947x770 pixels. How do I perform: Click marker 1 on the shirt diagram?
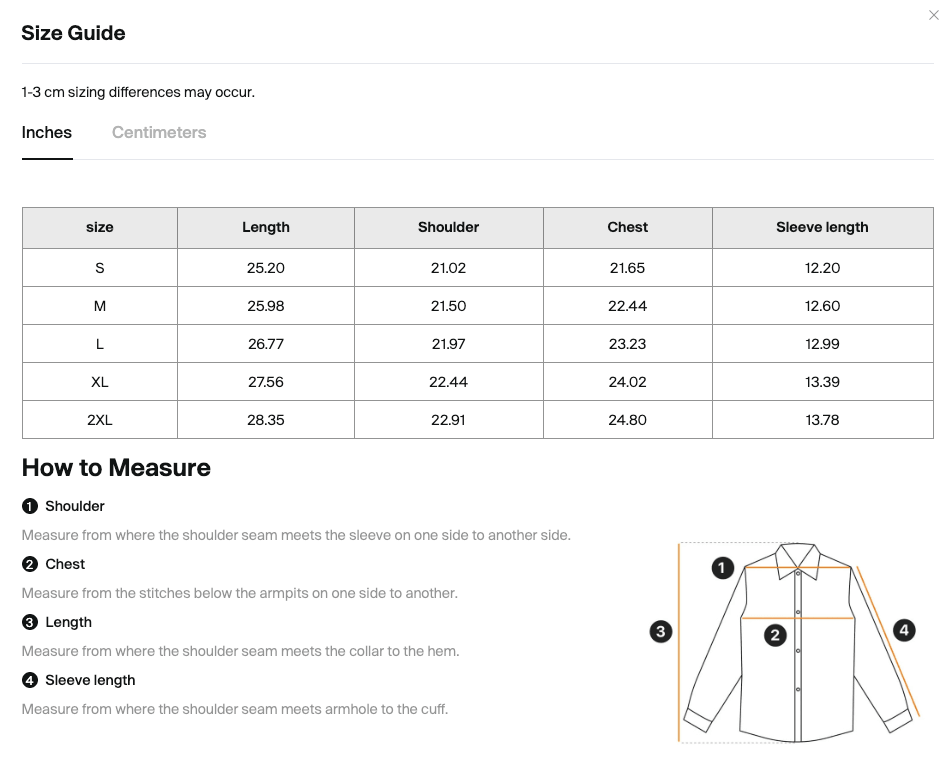[x=722, y=568]
